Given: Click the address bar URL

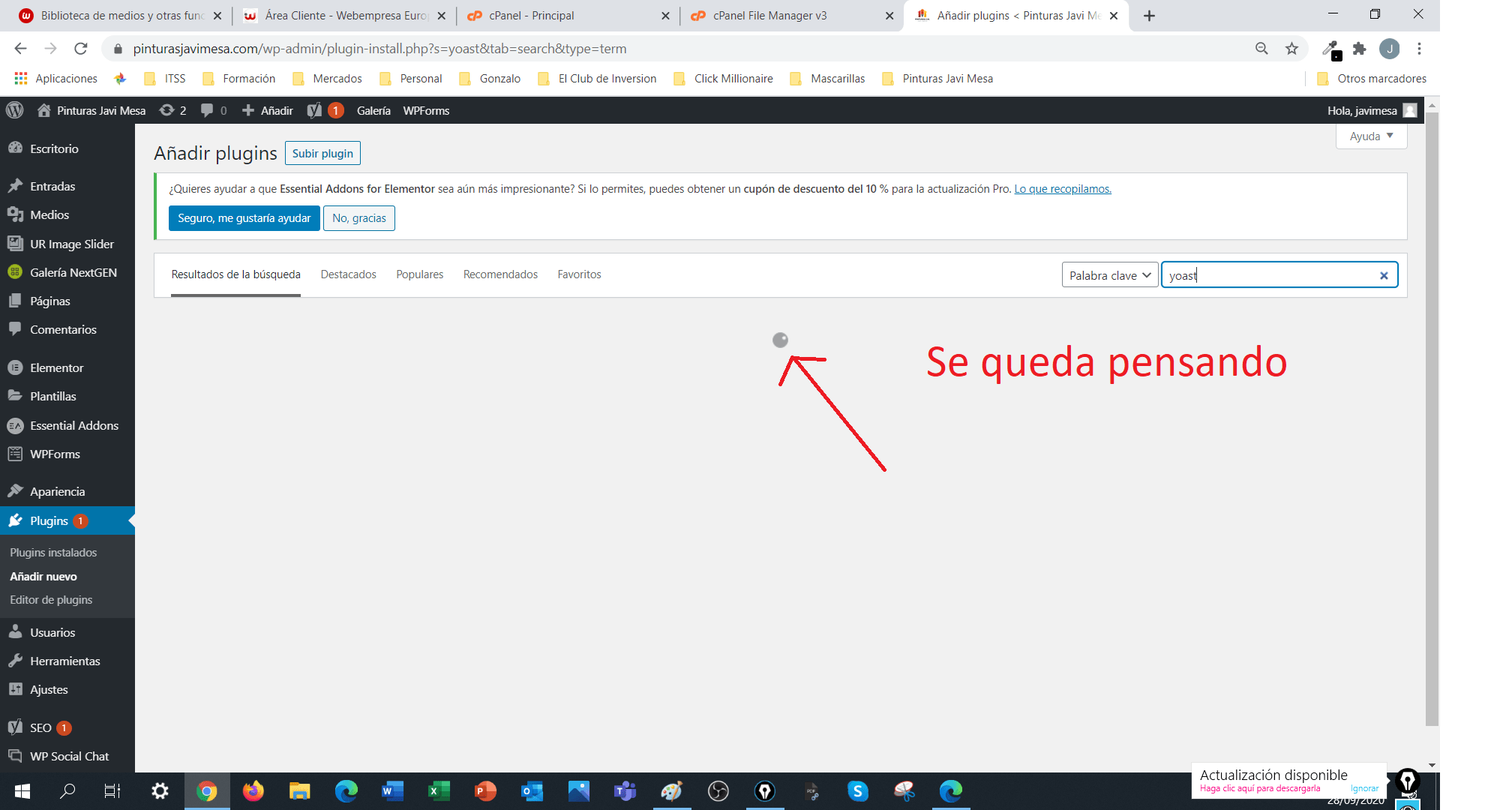Looking at the screenshot, I should pyautogui.click(x=379, y=49).
